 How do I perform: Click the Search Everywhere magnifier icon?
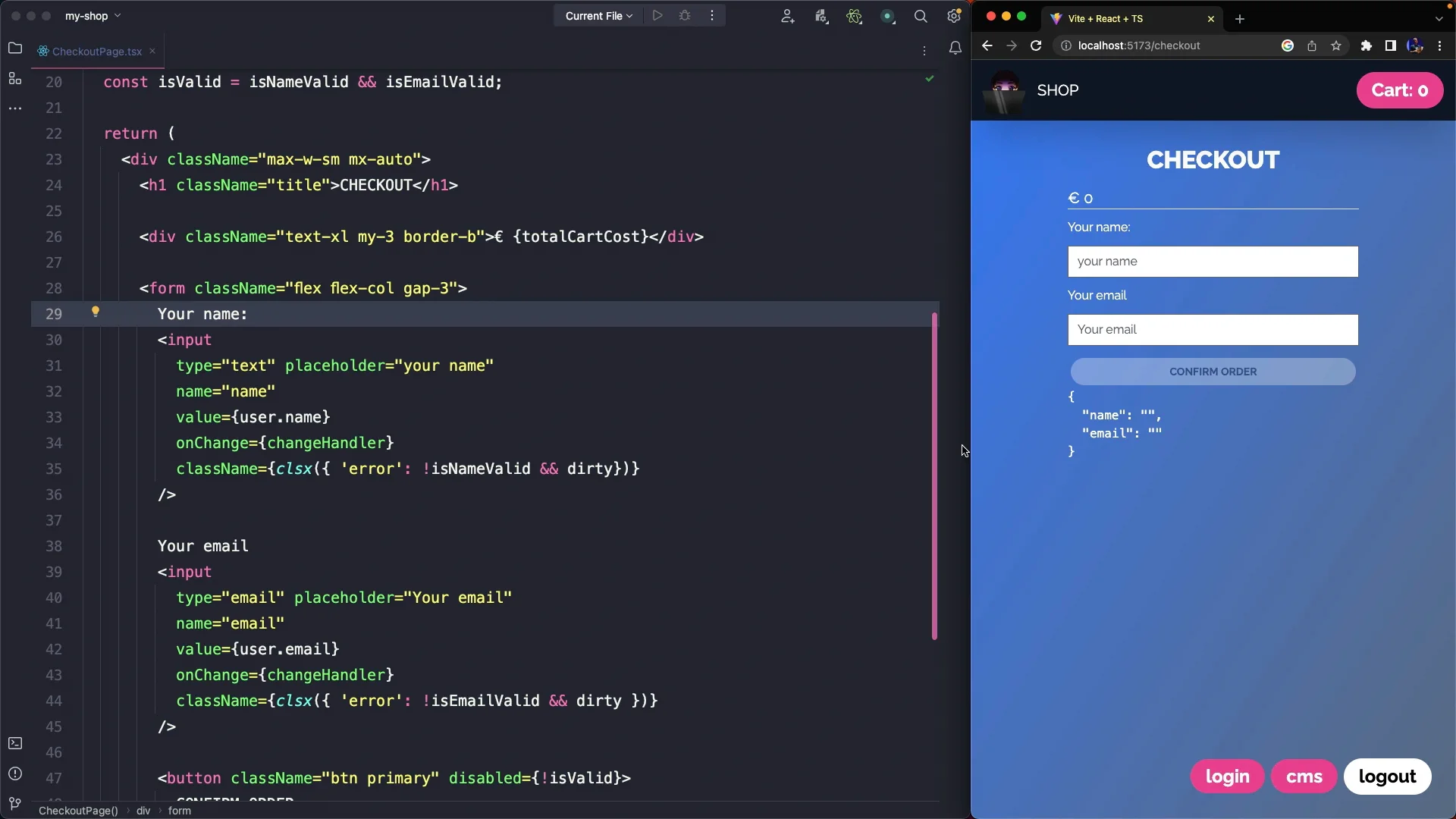pyautogui.click(x=921, y=15)
